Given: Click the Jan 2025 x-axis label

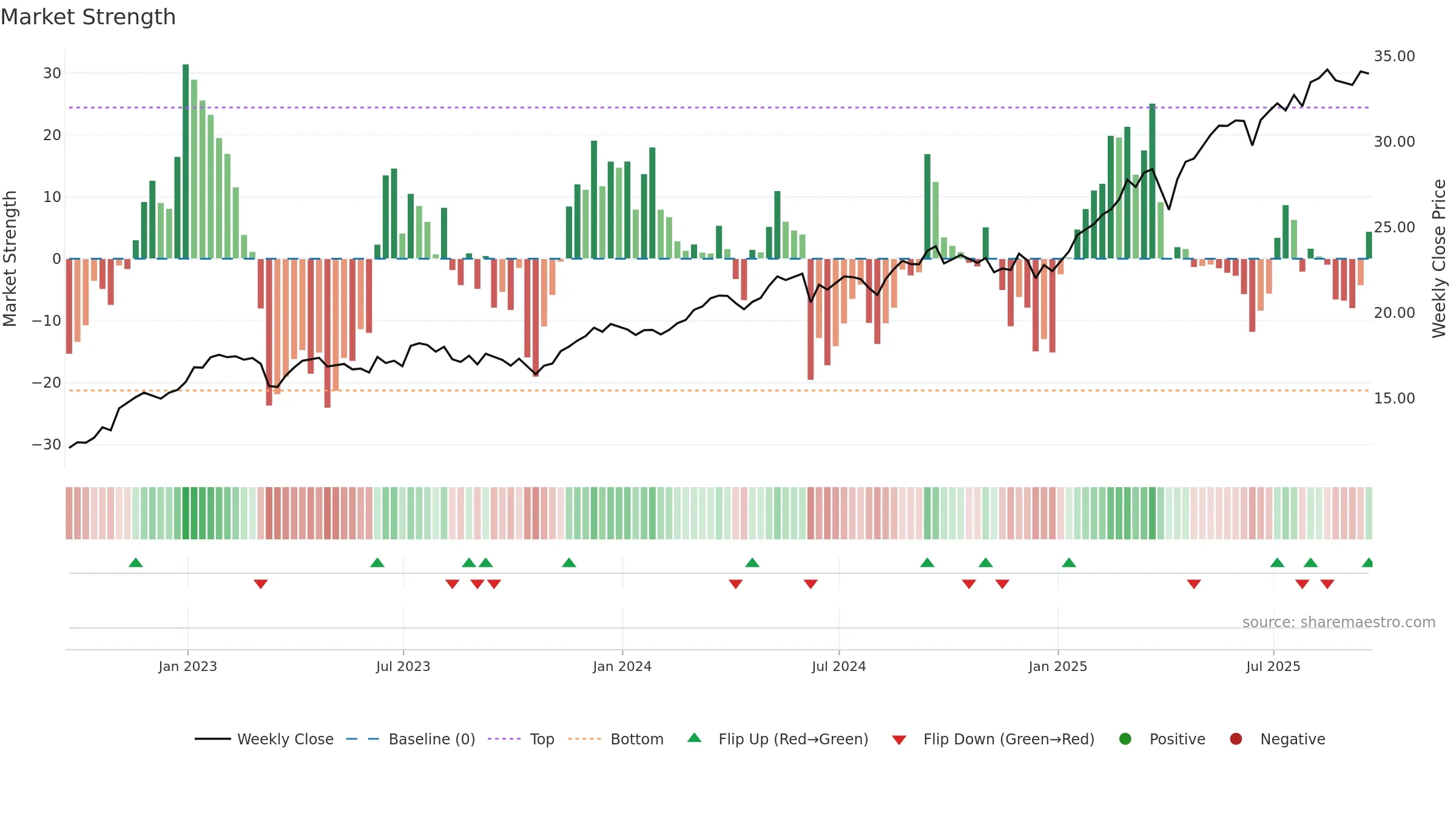Looking at the screenshot, I should tap(1058, 666).
